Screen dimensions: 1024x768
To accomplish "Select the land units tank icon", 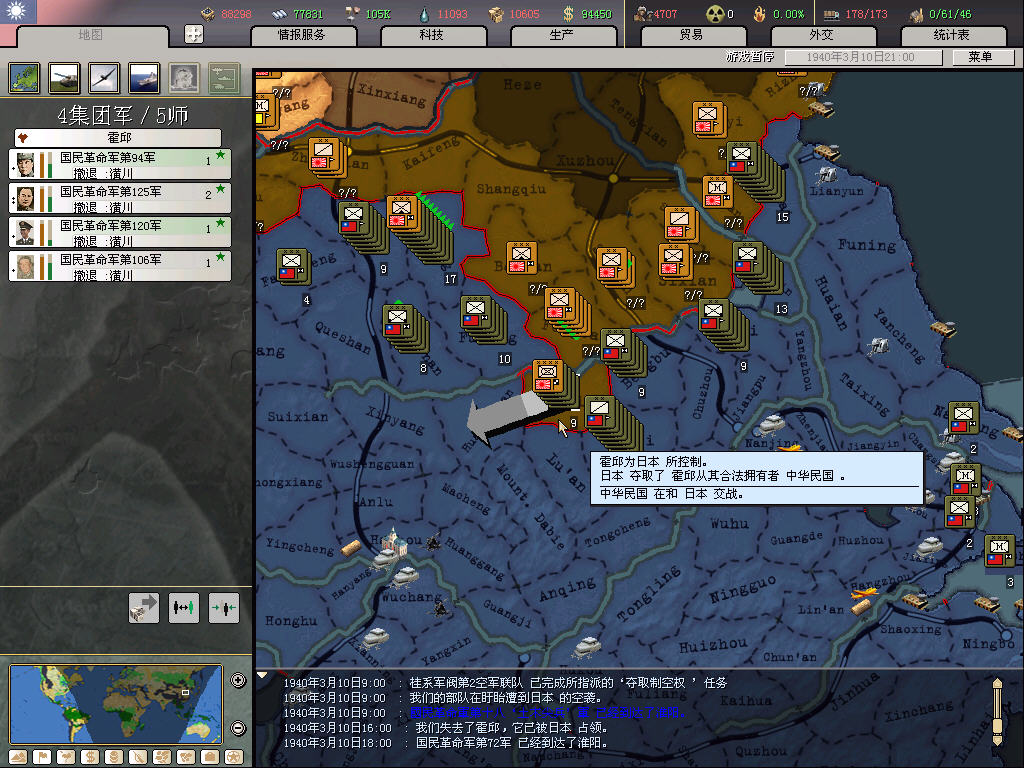I will pos(64,78).
